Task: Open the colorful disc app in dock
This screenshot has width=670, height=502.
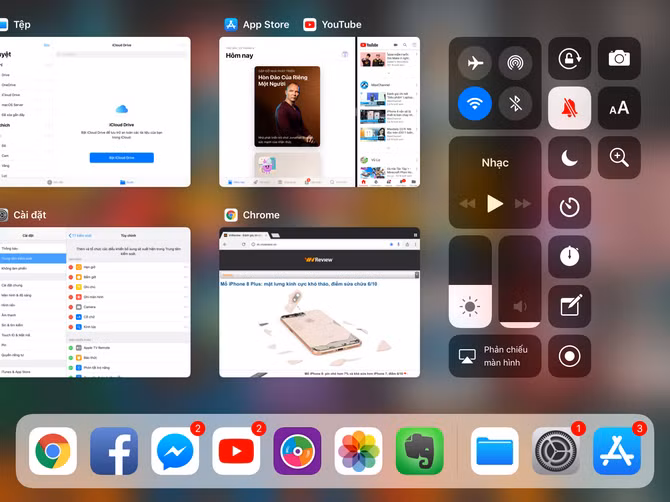Action: 297,451
